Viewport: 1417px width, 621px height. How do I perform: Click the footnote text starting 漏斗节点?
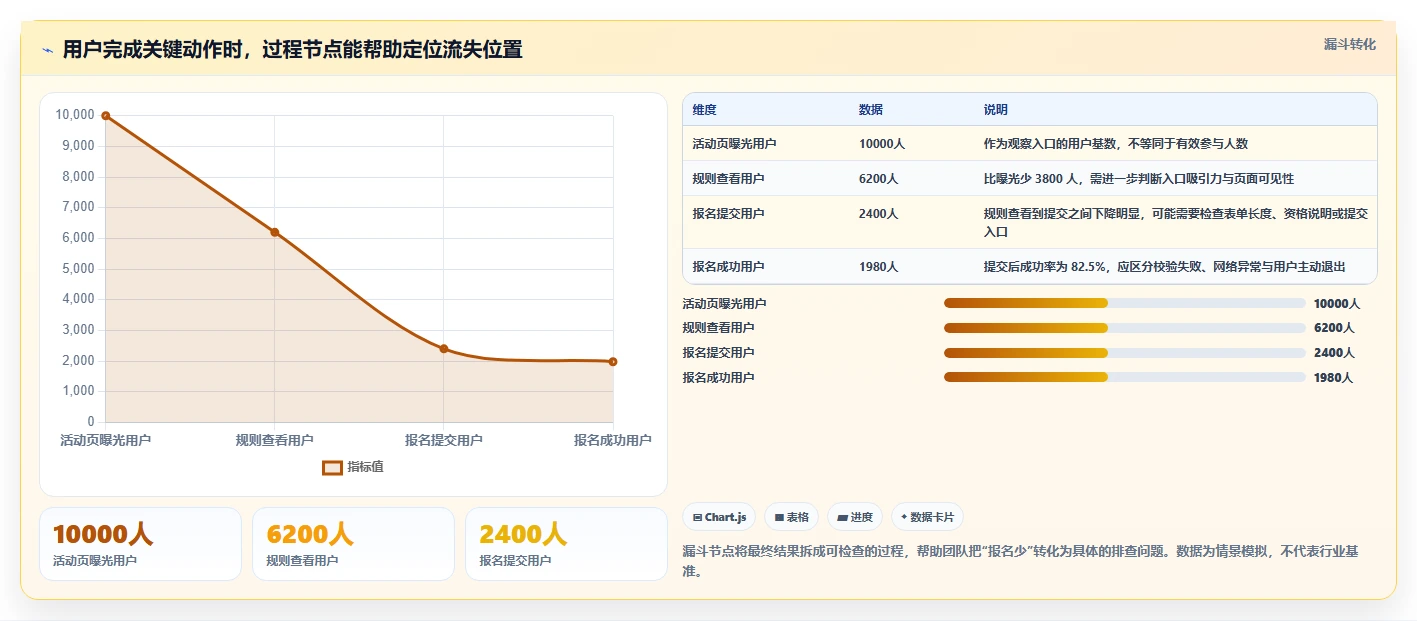click(x=1020, y=561)
